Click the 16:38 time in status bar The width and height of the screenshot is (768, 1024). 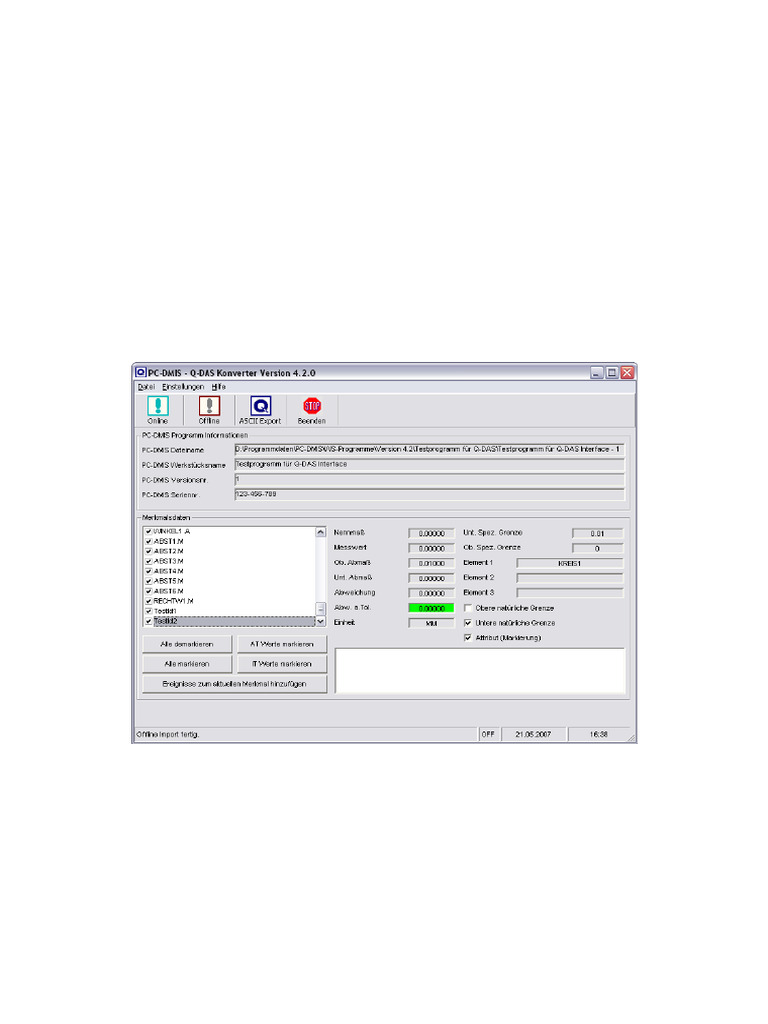(598, 734)
